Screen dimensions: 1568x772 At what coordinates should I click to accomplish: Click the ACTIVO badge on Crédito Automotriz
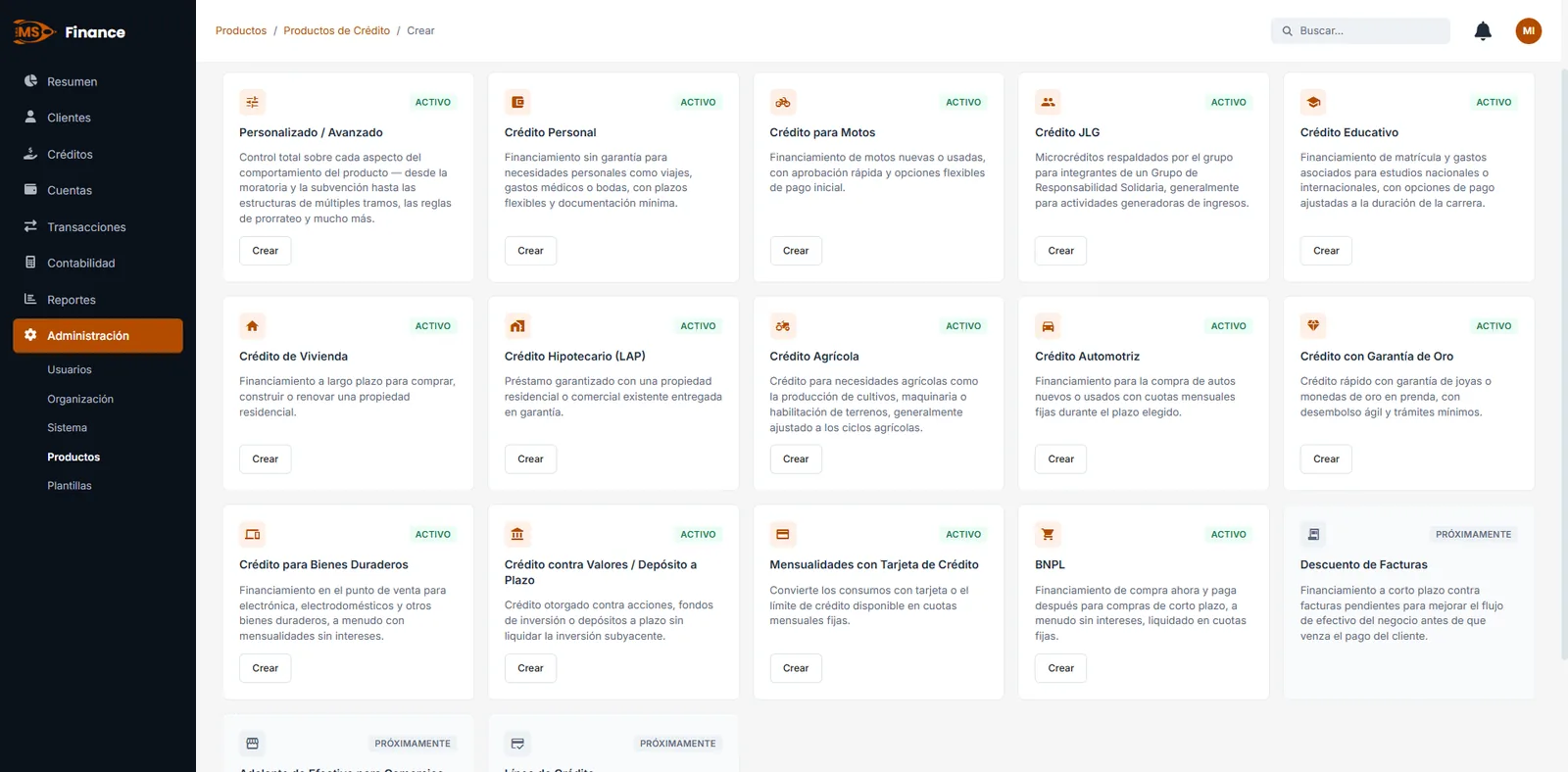1228,326
